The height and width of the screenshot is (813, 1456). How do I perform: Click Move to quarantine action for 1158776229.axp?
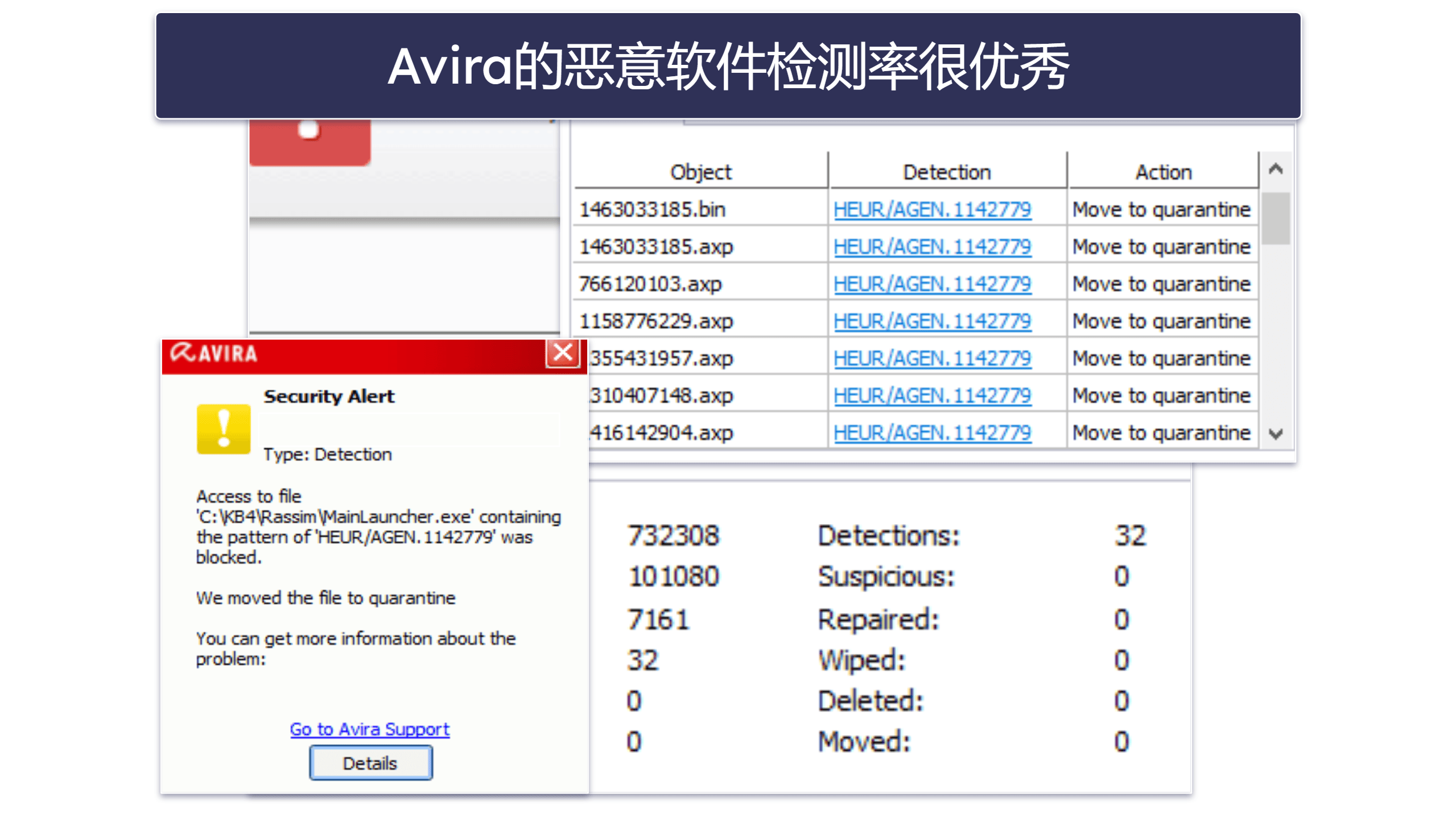click(1161, 321)
